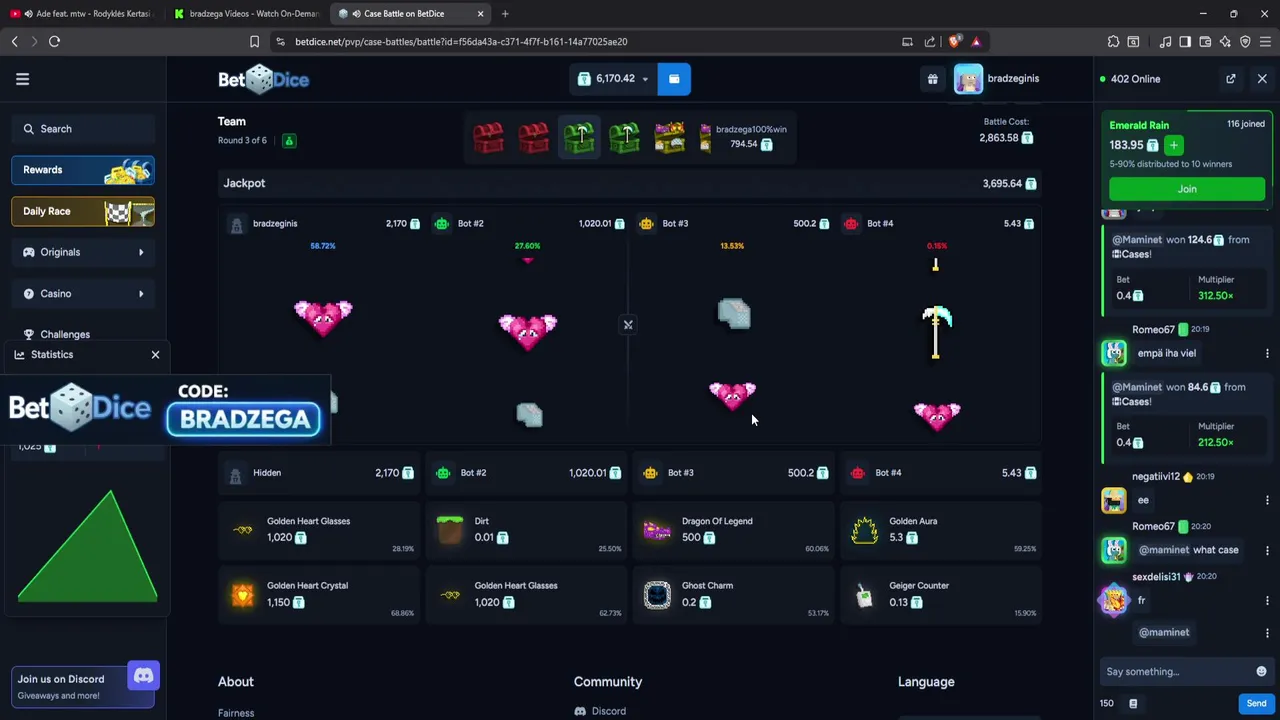Switch to bradzega Videos Kick tab
The width and height of the screenshot is (1280, 720).
[246, 14]
